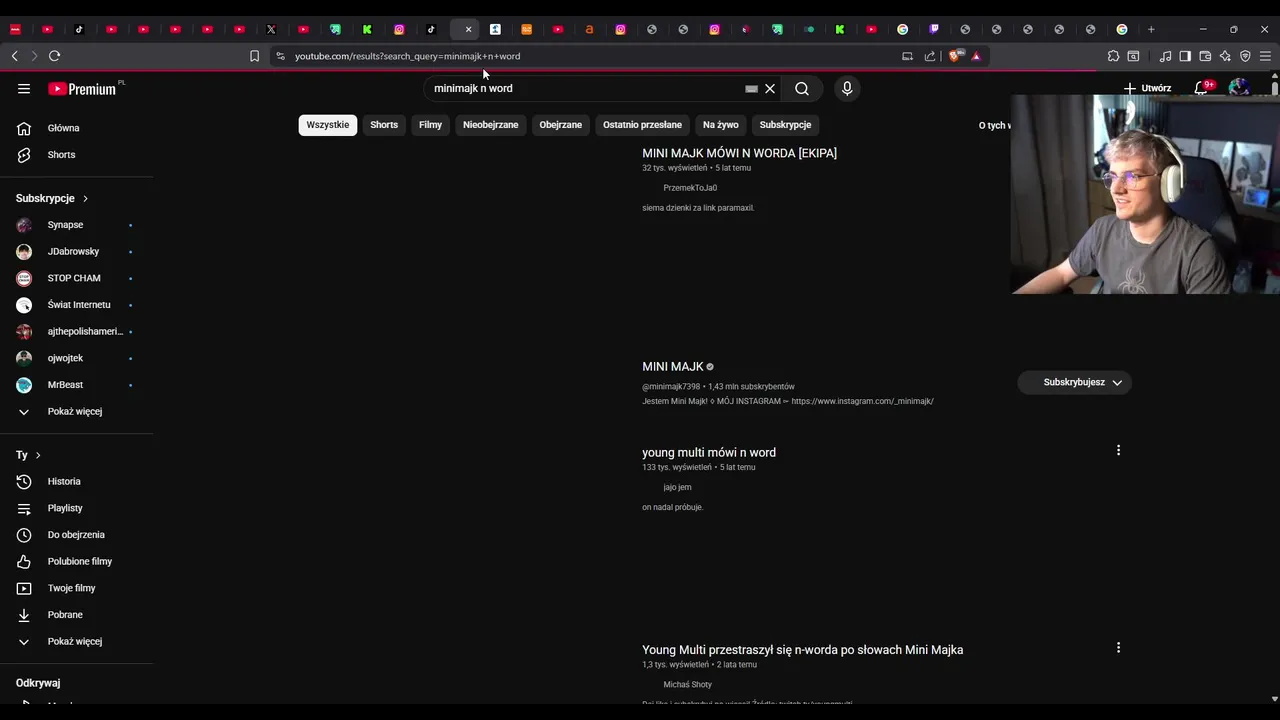
Task: Open the on-screen keyboard icon in search box
Action: (752, 89)
